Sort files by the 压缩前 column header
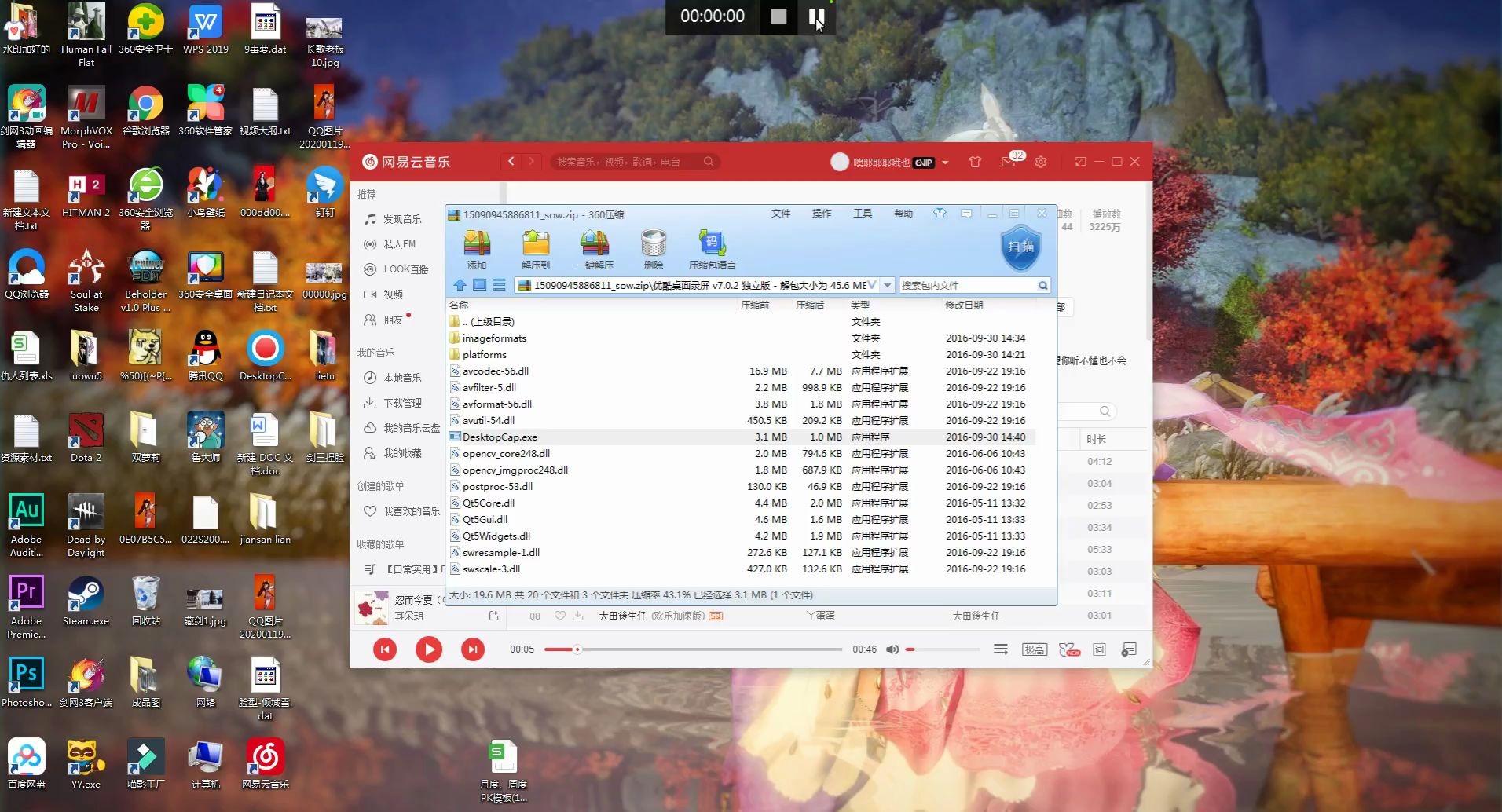1502x812 pixels. coord(755,305)
